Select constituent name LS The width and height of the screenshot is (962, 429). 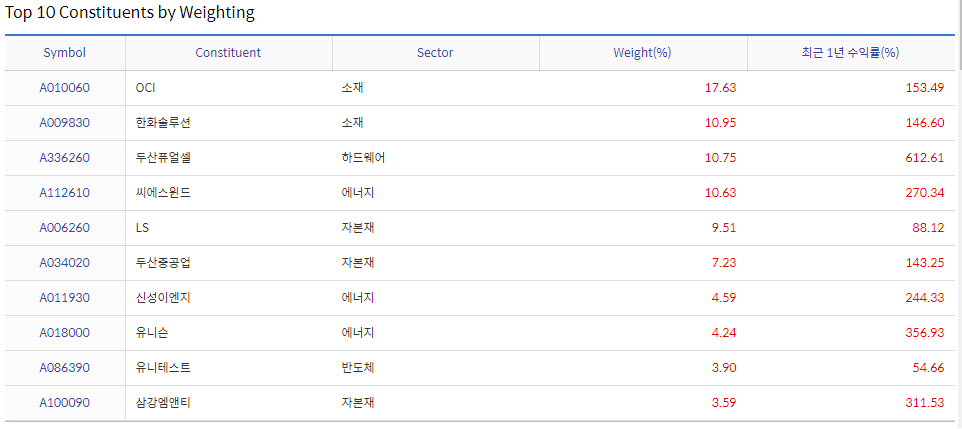coord(142,228)
